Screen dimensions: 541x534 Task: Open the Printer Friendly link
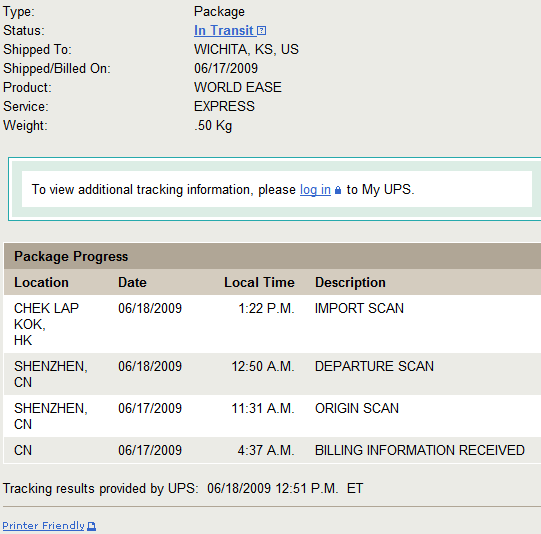pos(43,526)
